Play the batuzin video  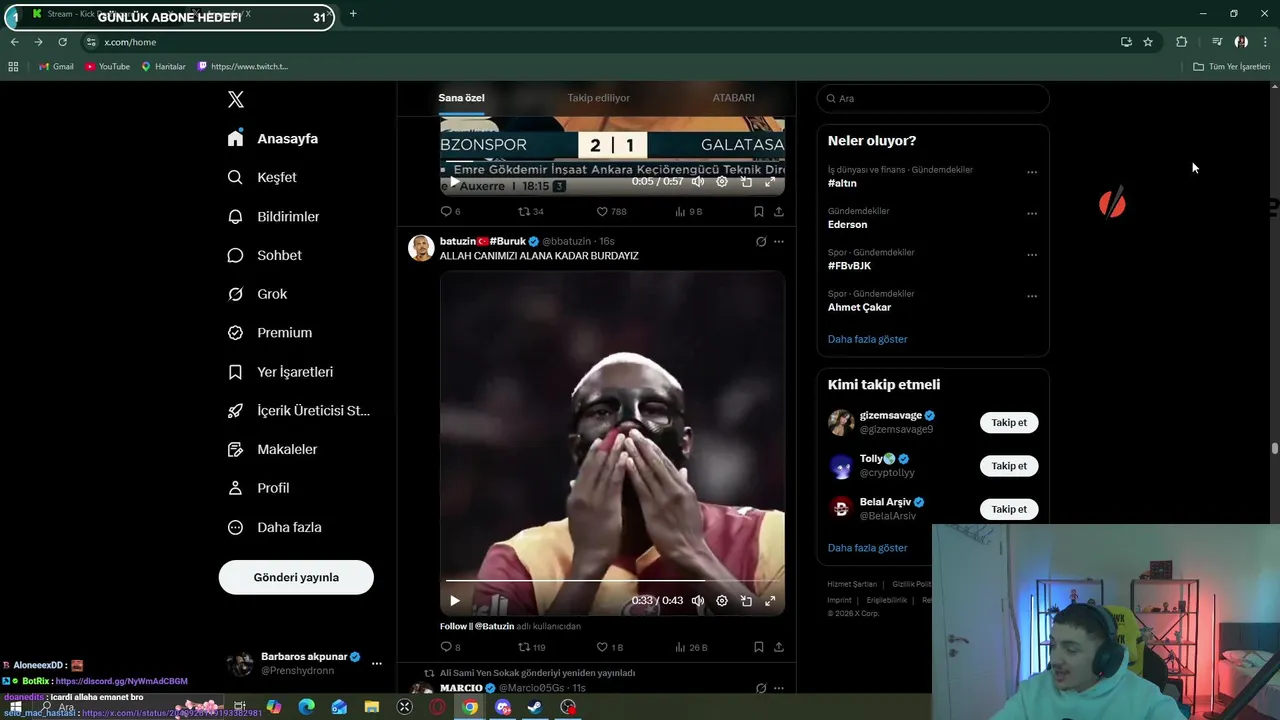(x=454, y=601)
